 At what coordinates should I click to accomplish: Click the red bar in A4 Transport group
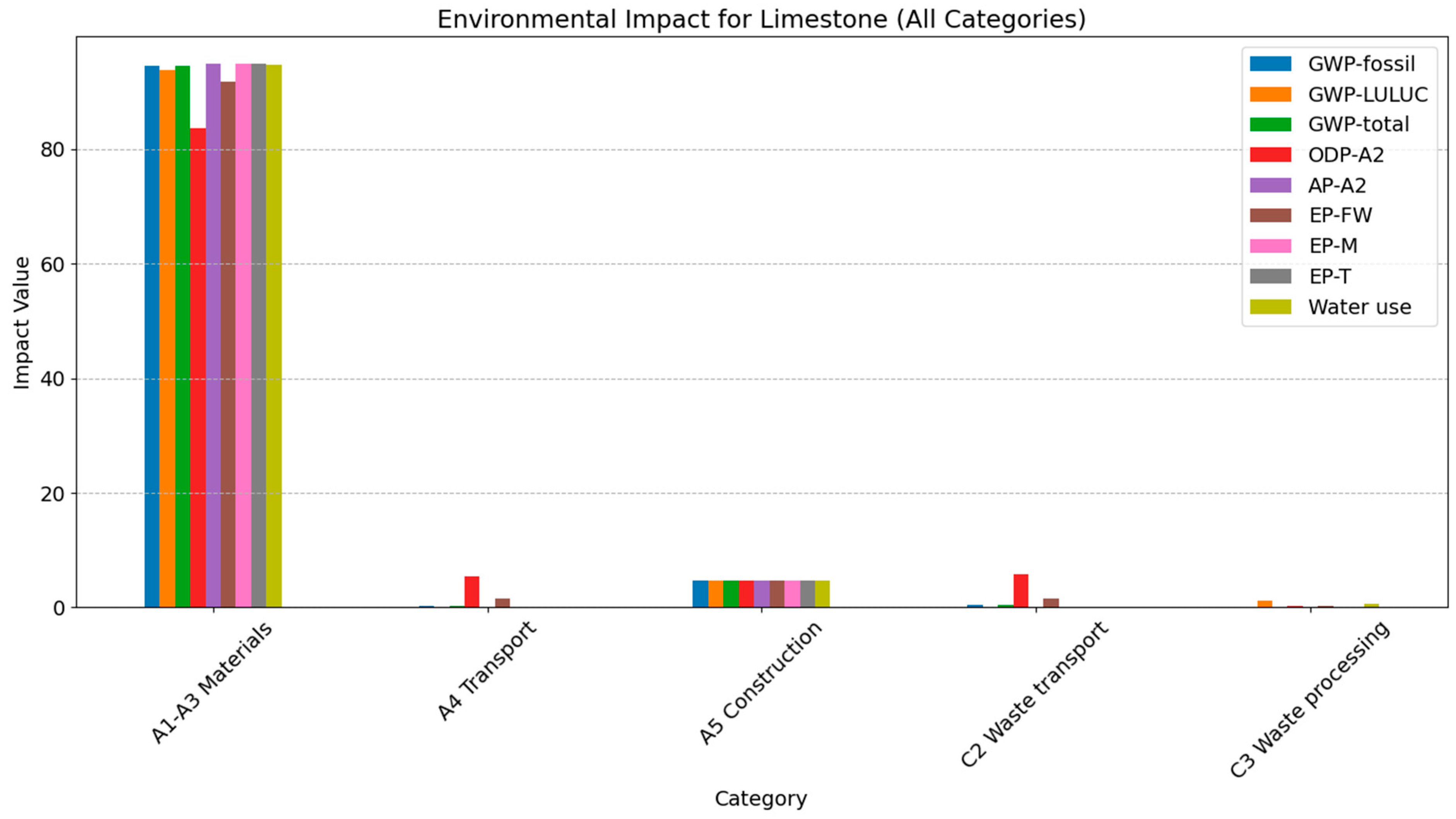[x=472, y=592]
